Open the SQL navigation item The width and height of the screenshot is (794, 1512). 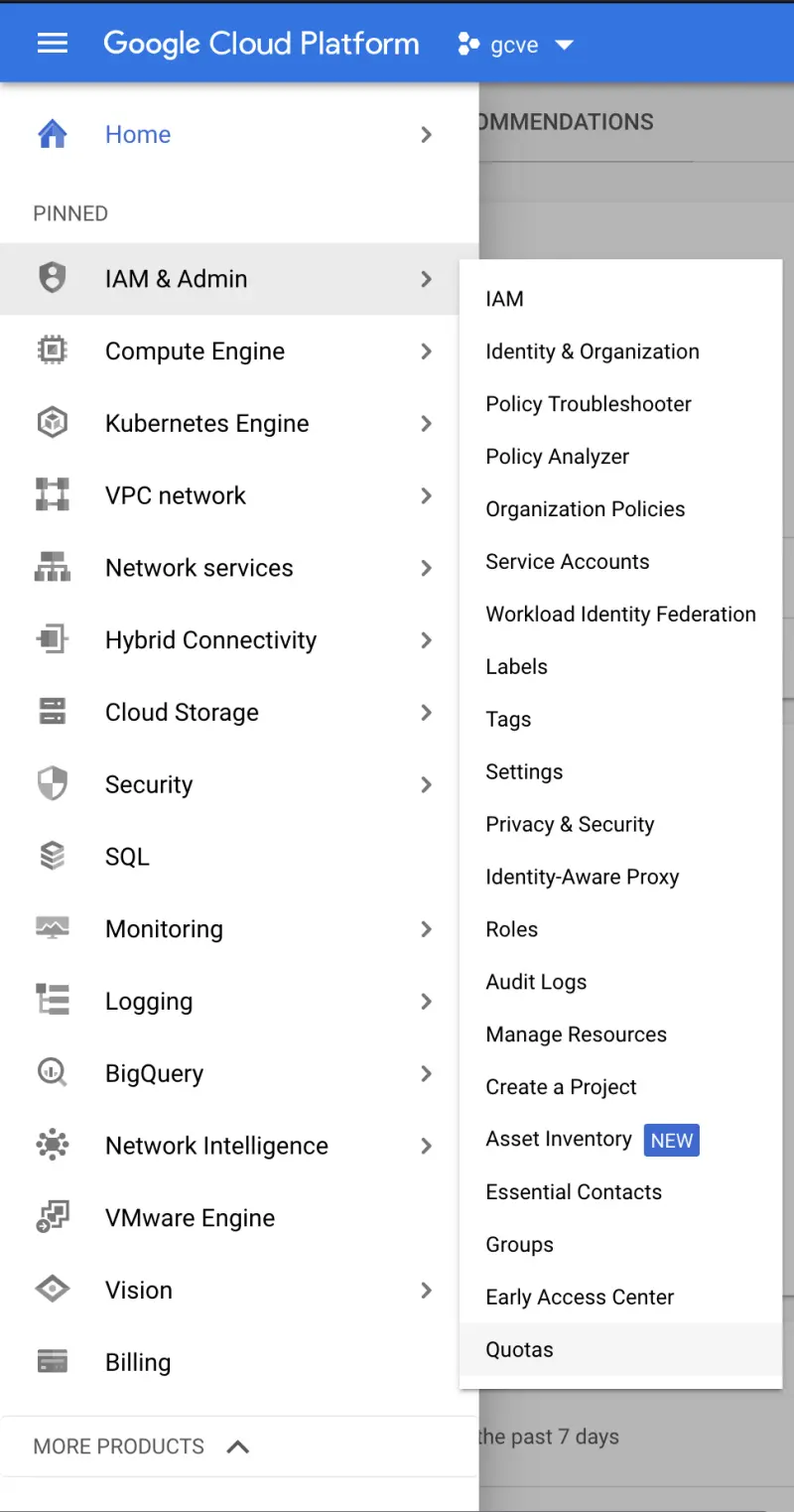coord(127,857)
